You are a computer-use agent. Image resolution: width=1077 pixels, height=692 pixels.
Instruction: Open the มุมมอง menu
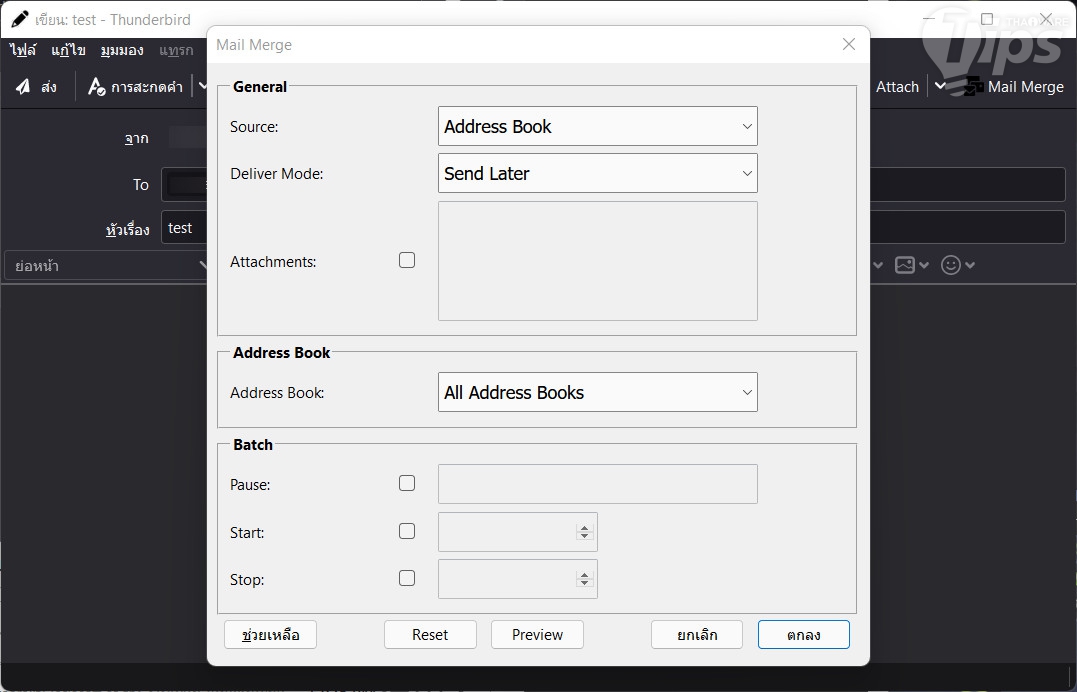(122, 50)
